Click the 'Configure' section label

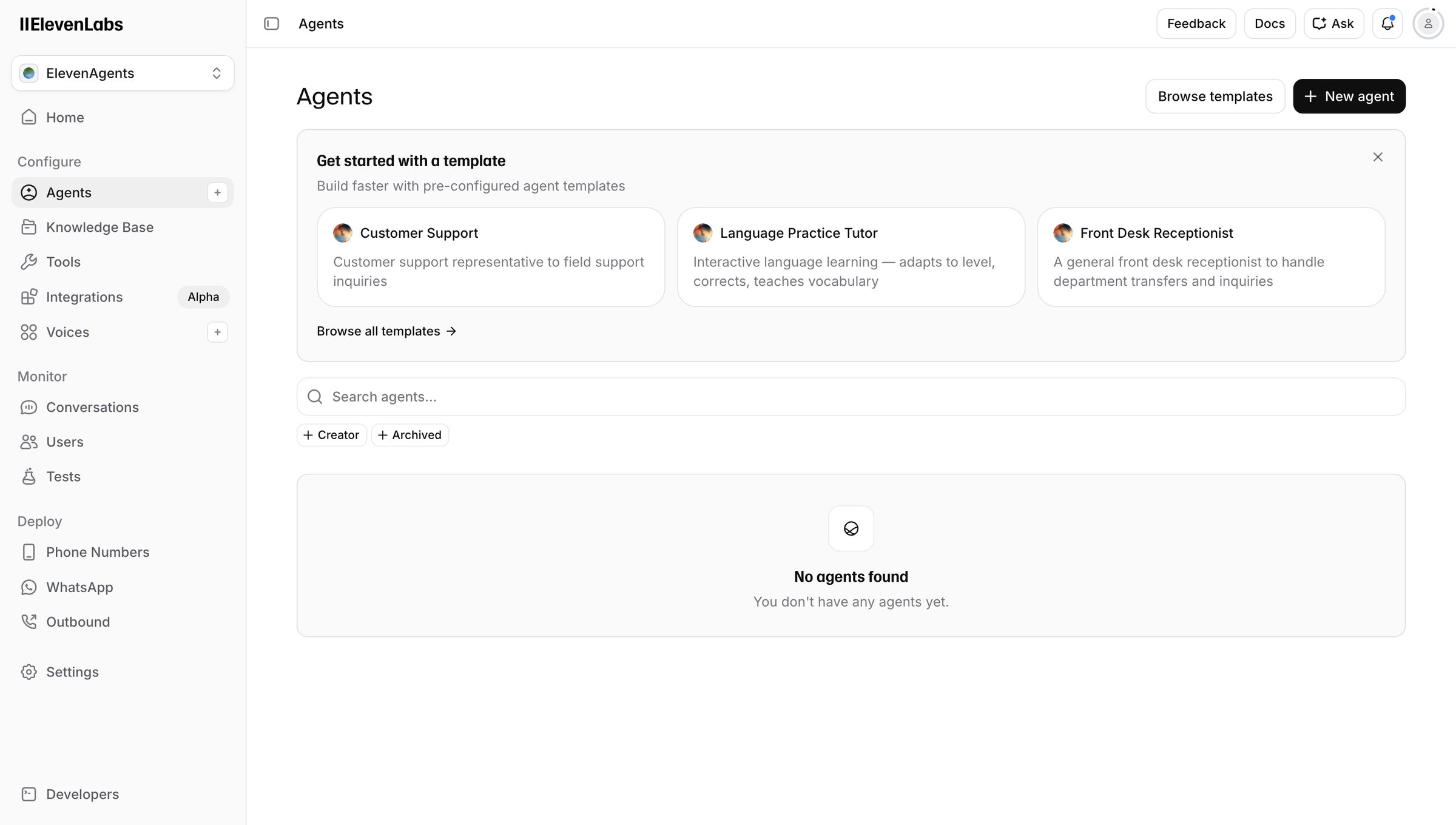coord(49,162)
